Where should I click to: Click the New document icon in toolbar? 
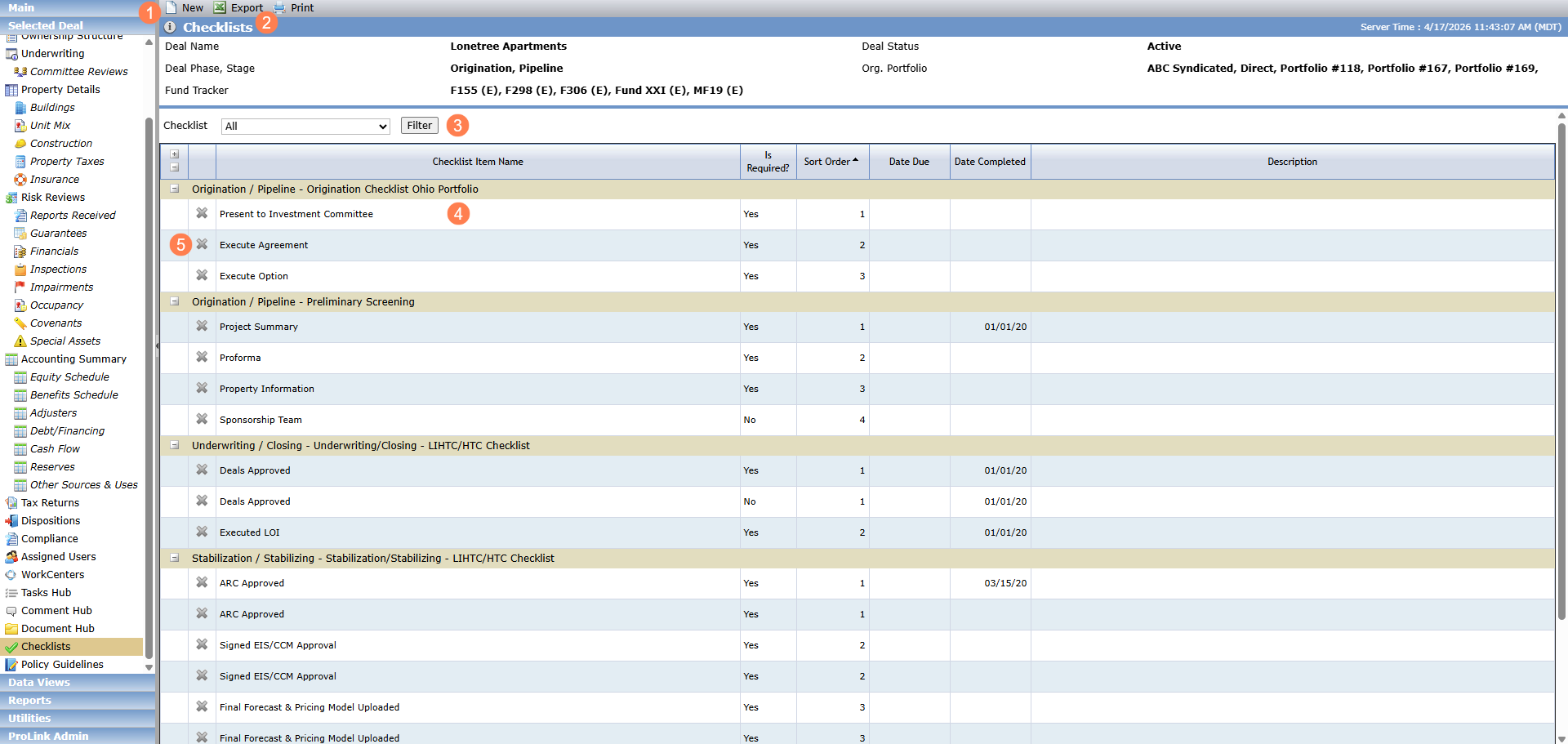pos(171,7)
